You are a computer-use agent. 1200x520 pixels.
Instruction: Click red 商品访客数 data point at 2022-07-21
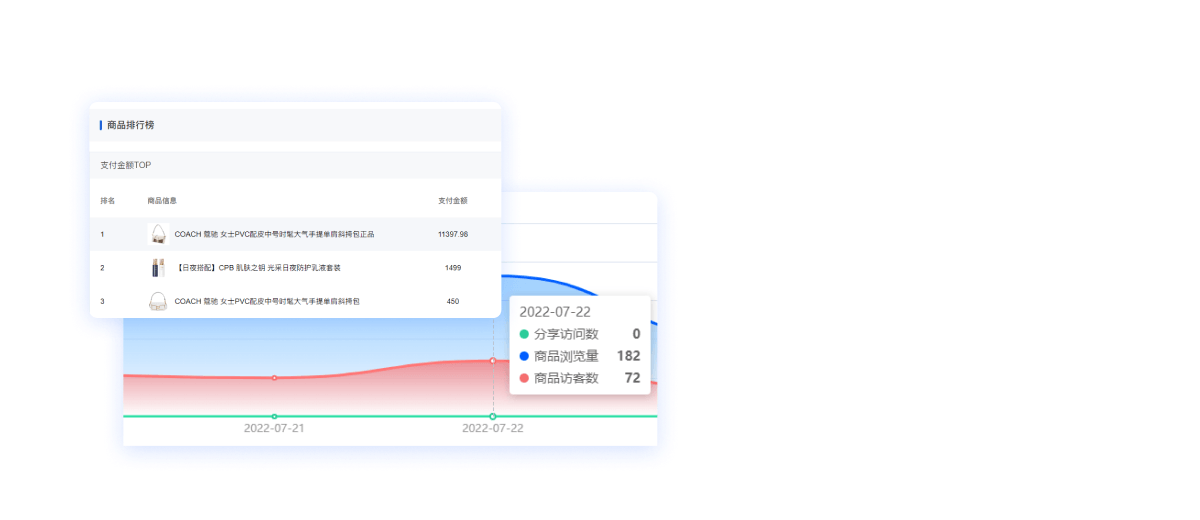[274, 378]
